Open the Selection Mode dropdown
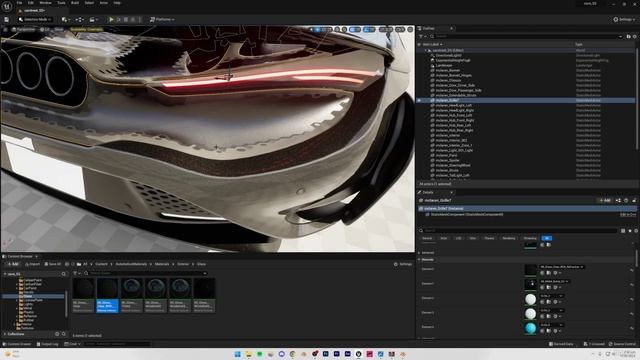640x360 pixels. [35, 19]
